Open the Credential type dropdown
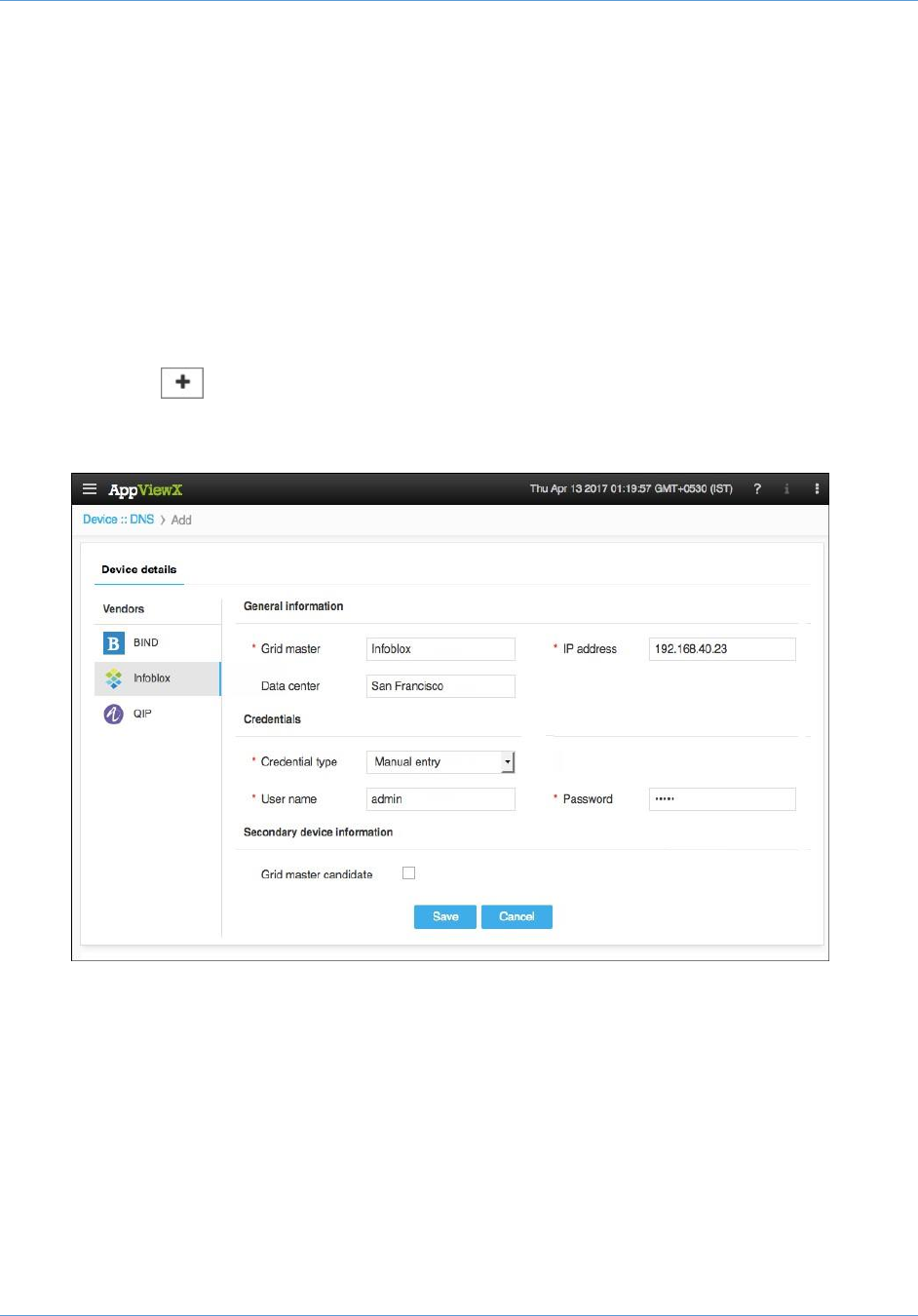The height and width of the screenshot is (1316, 918). tap(440, 762)
